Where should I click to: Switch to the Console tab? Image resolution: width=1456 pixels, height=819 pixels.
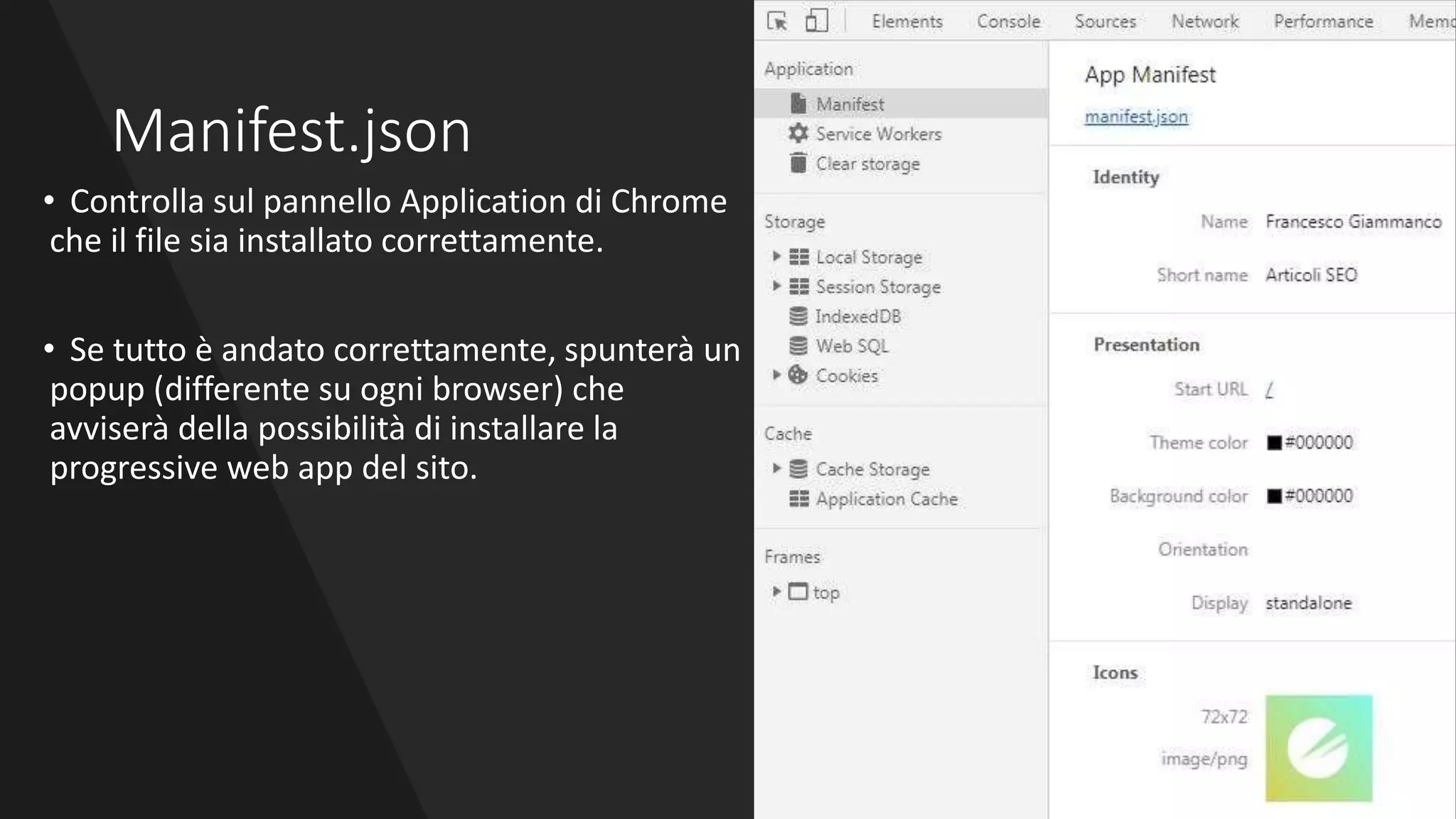pos(1008,21)
